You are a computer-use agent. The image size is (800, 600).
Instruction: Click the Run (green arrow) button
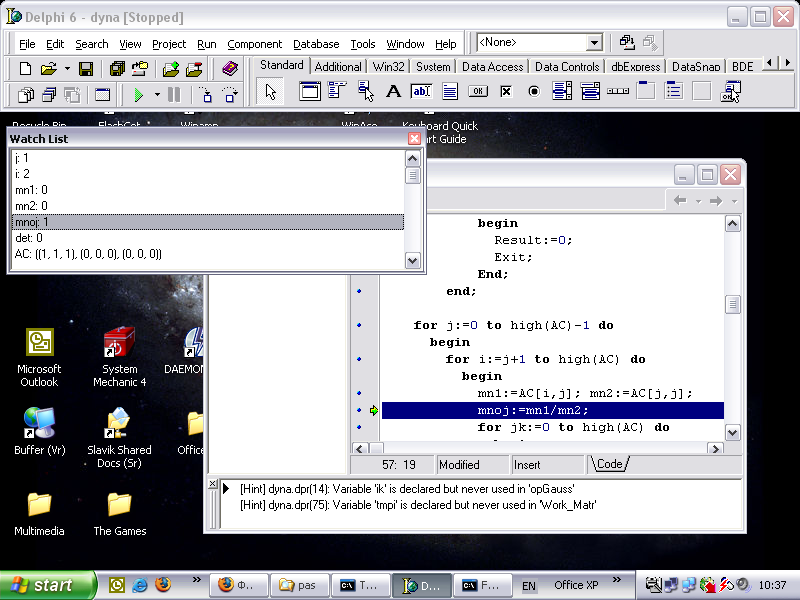(x=139, y=95)
